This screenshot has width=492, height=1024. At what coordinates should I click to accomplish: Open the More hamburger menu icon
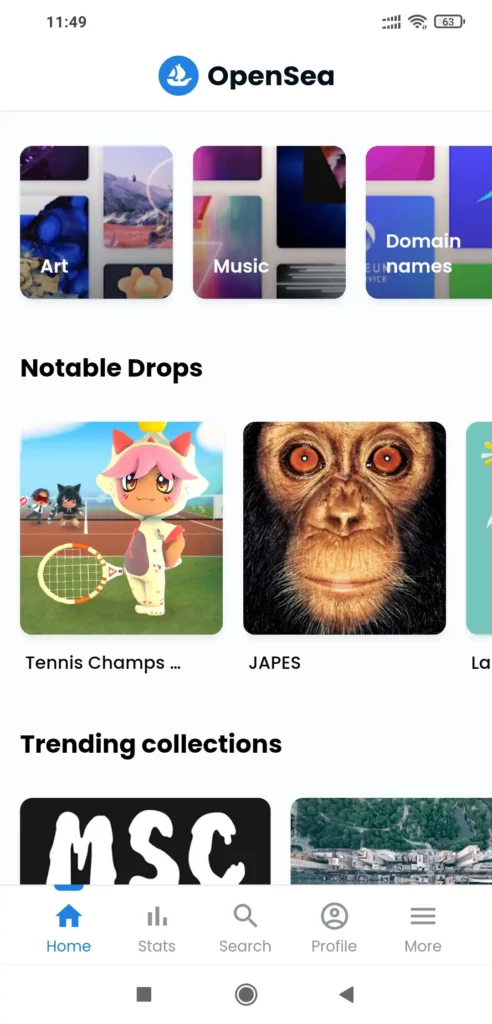click(x=423, y=916)
